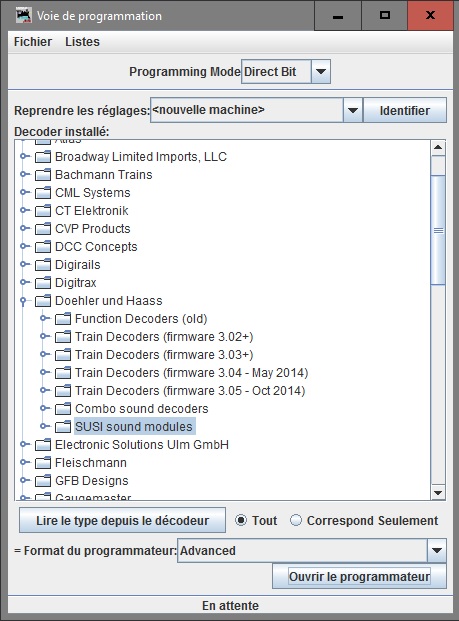The image size is (459, 621).
Task: Expand the Function Decoders (old) node
Action: [45, 318]
